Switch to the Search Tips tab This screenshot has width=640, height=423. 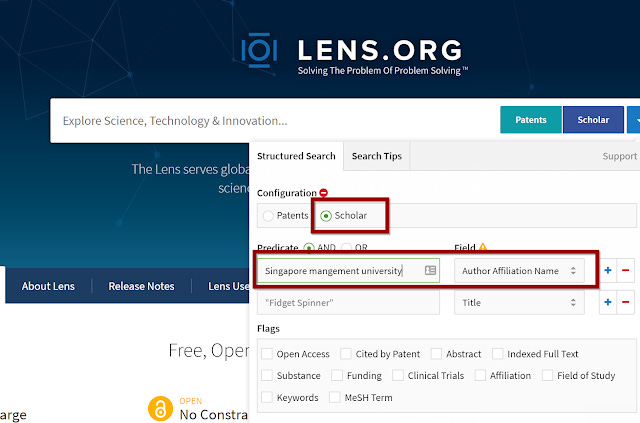tap(377, 156)
